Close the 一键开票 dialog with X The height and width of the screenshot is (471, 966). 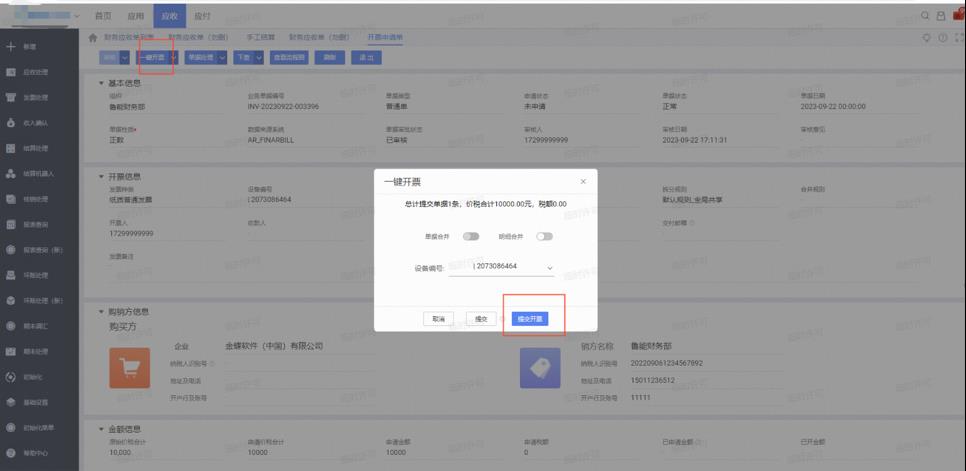coord(583,182)
